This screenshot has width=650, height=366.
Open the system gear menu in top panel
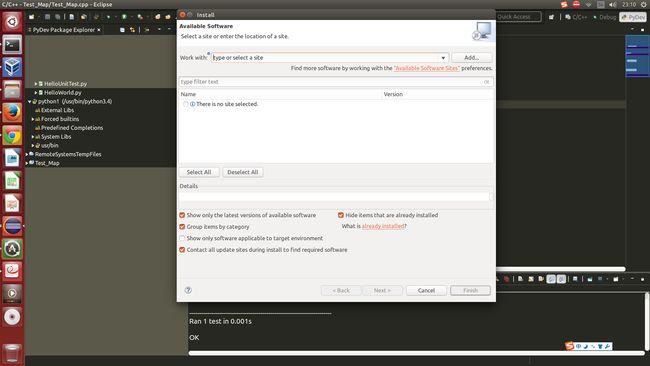(x=643, y=5)
